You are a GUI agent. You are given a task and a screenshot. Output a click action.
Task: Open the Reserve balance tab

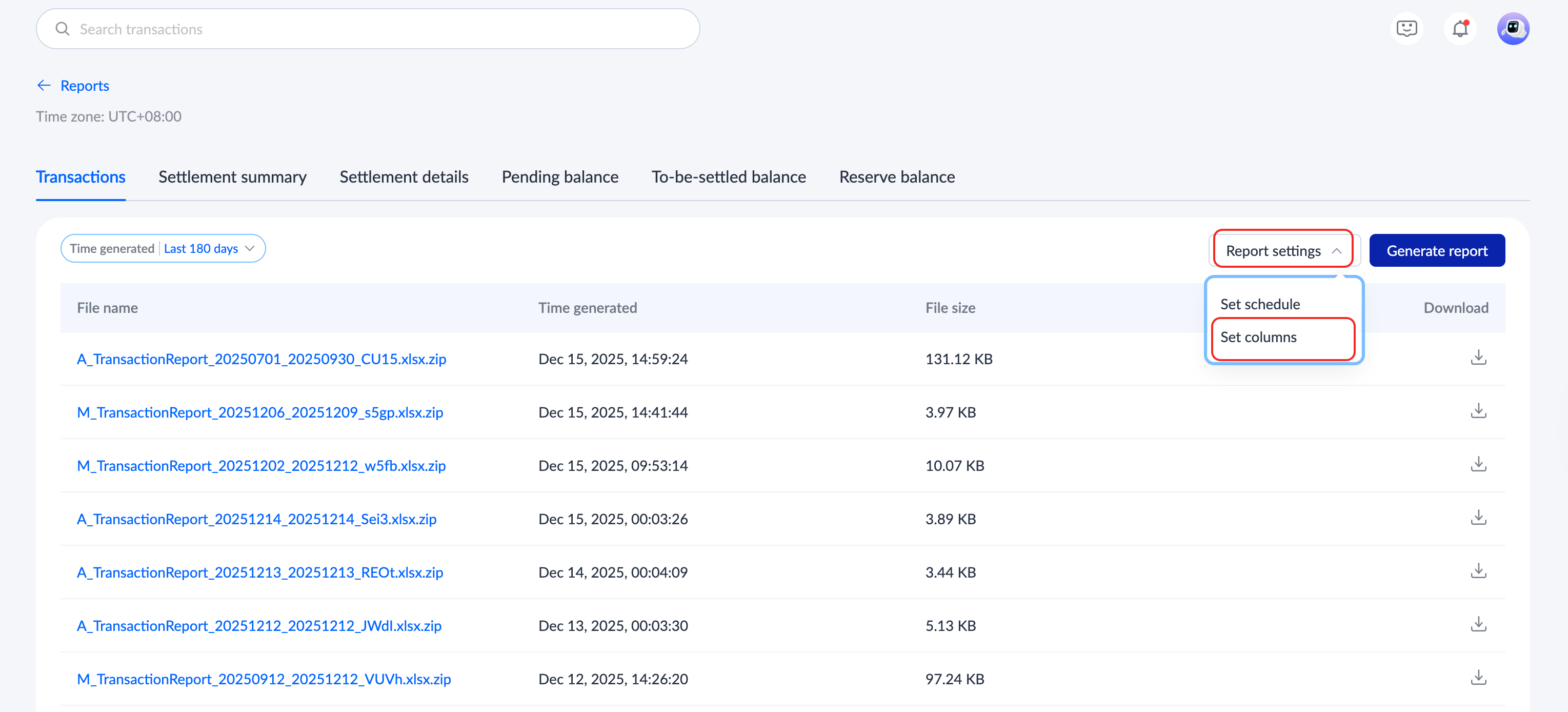[x=896, y=176]
